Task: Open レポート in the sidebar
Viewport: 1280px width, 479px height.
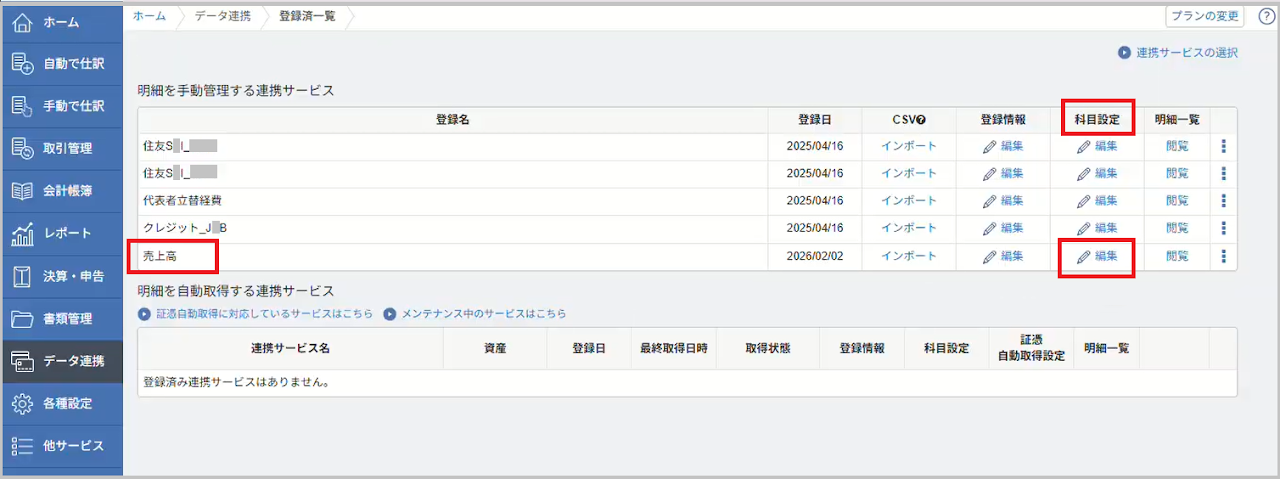Action: [x=61, y=233]
